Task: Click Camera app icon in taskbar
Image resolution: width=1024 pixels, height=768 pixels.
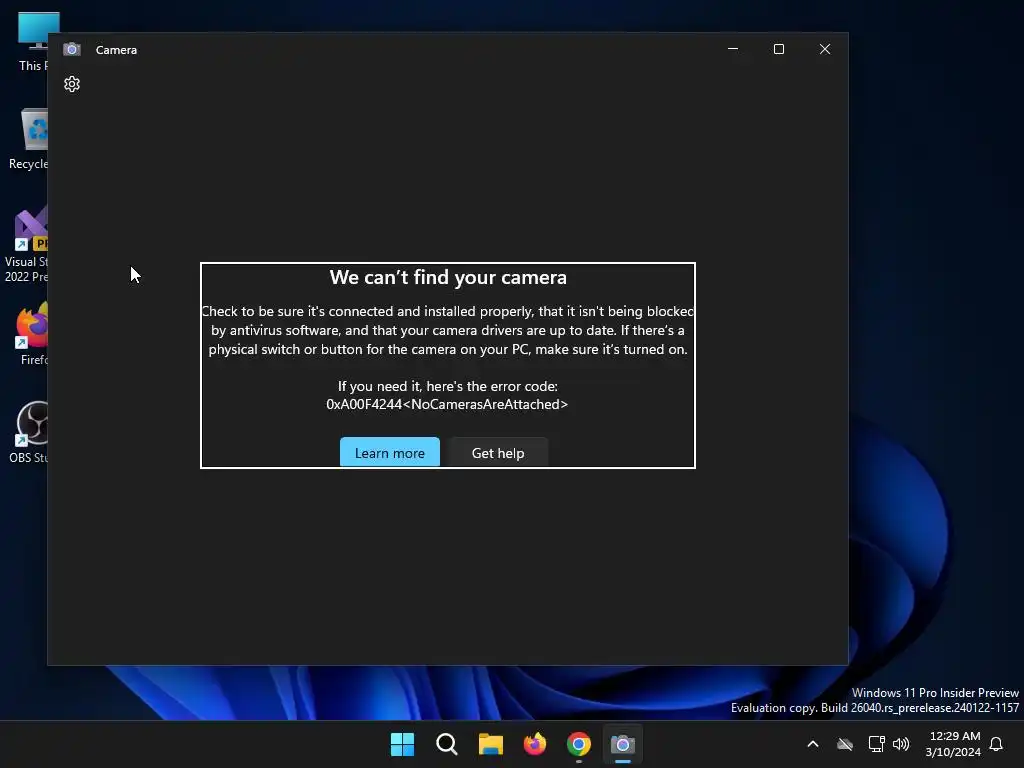Action: (x=622, y=744)
